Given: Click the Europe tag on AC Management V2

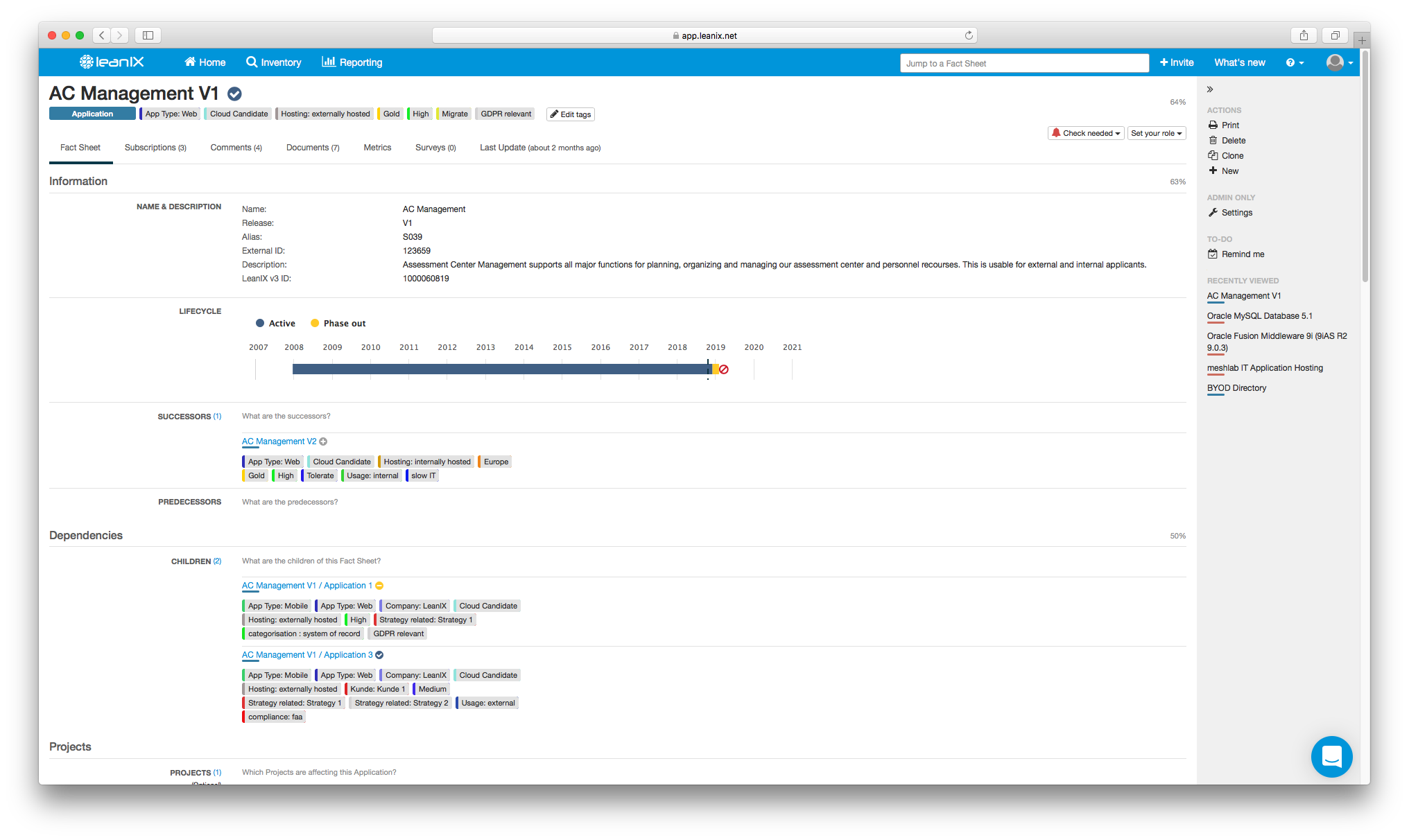Looking at the screenshot, I should pos(495,462).
